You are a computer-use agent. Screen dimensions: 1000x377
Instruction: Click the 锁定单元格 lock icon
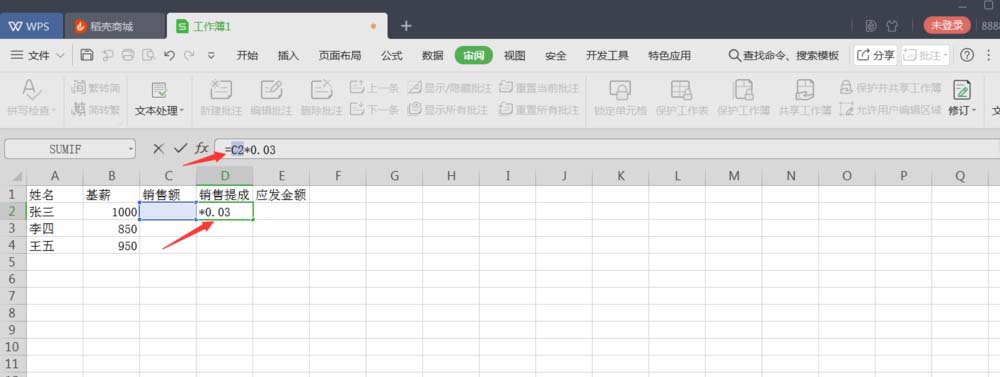click(620, 89)
